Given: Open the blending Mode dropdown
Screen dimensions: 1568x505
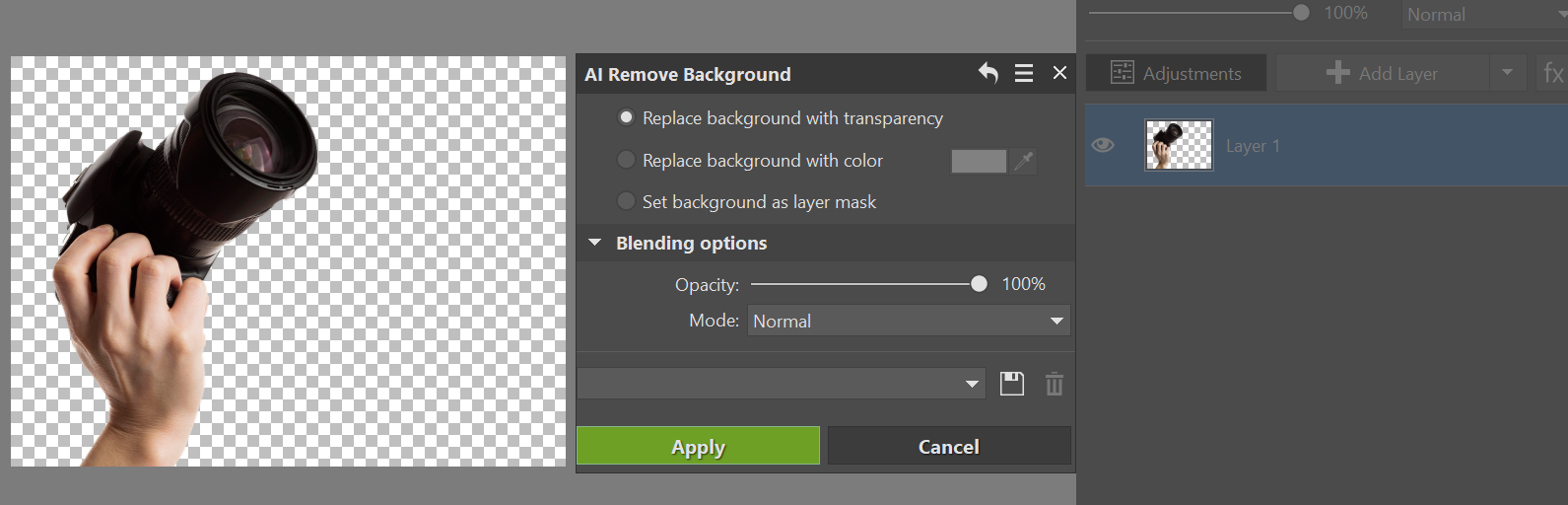Looking at the screenshot, I should pyautogui.click(x=909, y=321).
